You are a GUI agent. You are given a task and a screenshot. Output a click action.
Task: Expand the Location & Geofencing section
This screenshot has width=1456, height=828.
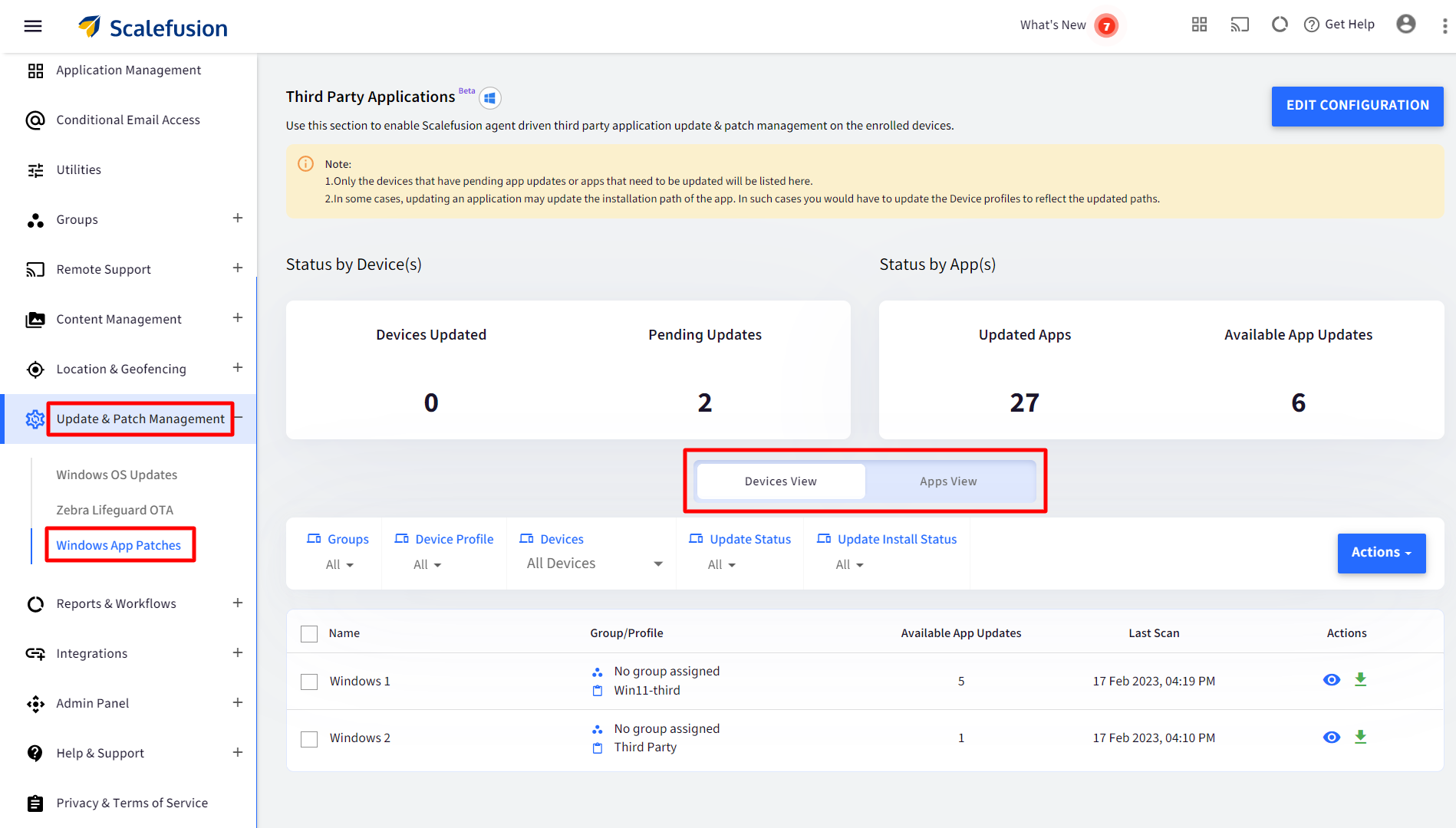[x=238, y=368]
